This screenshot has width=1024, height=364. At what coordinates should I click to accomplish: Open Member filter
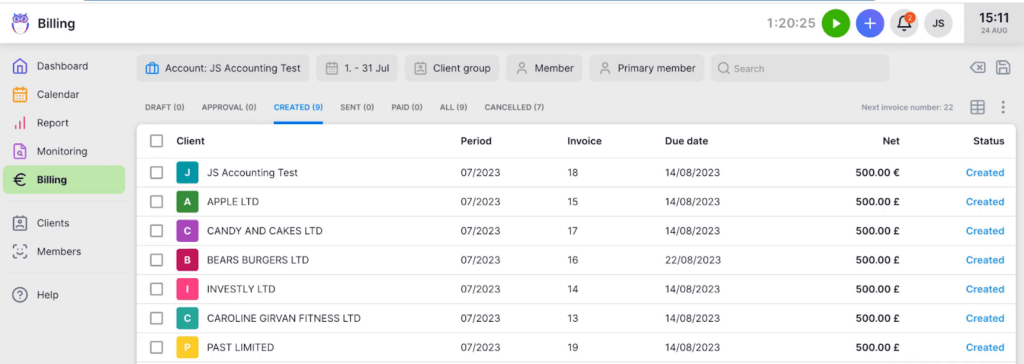pyautogui.click(x=545, y=68)
